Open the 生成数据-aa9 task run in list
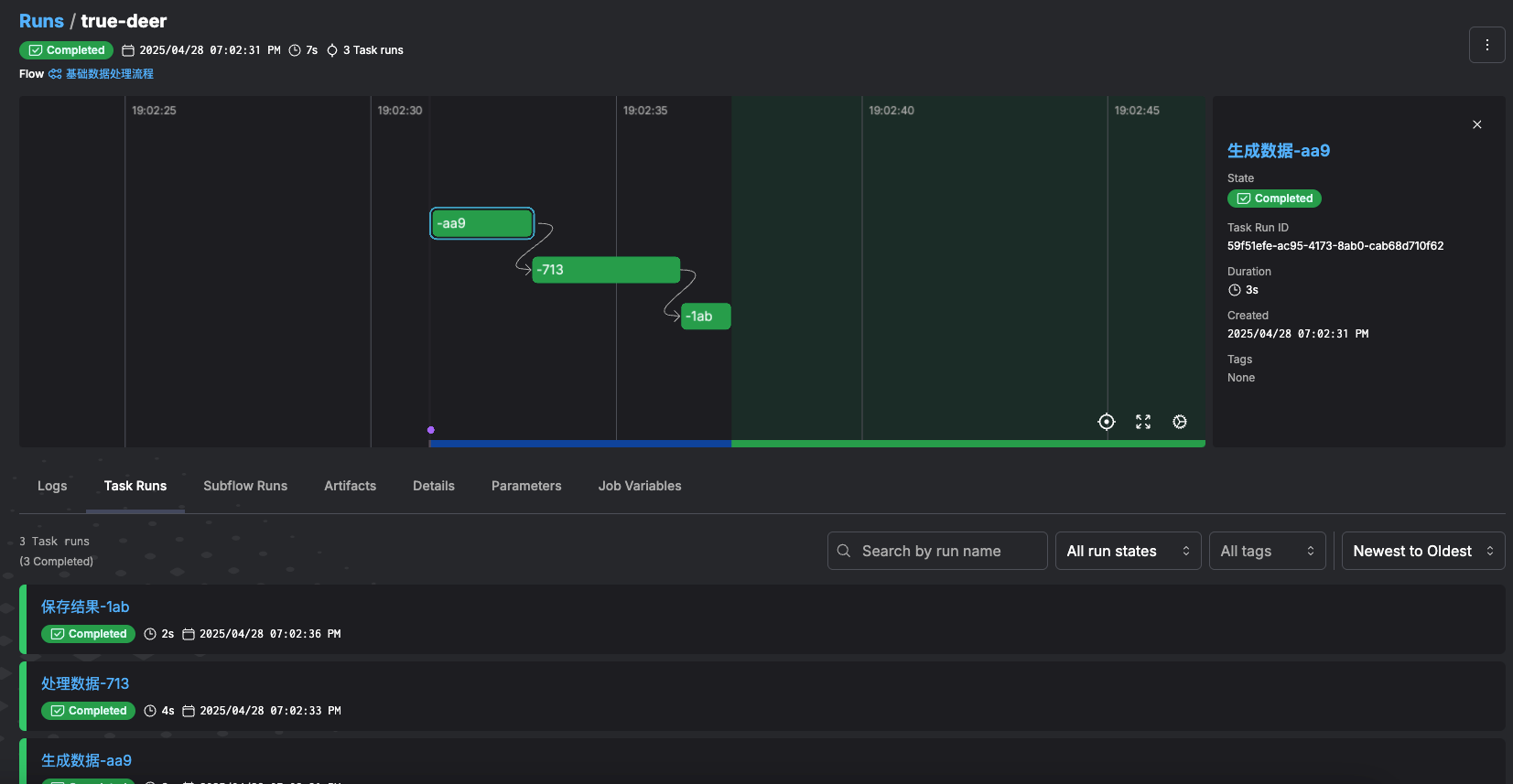 pyautogui.click(x=86, y=760)
